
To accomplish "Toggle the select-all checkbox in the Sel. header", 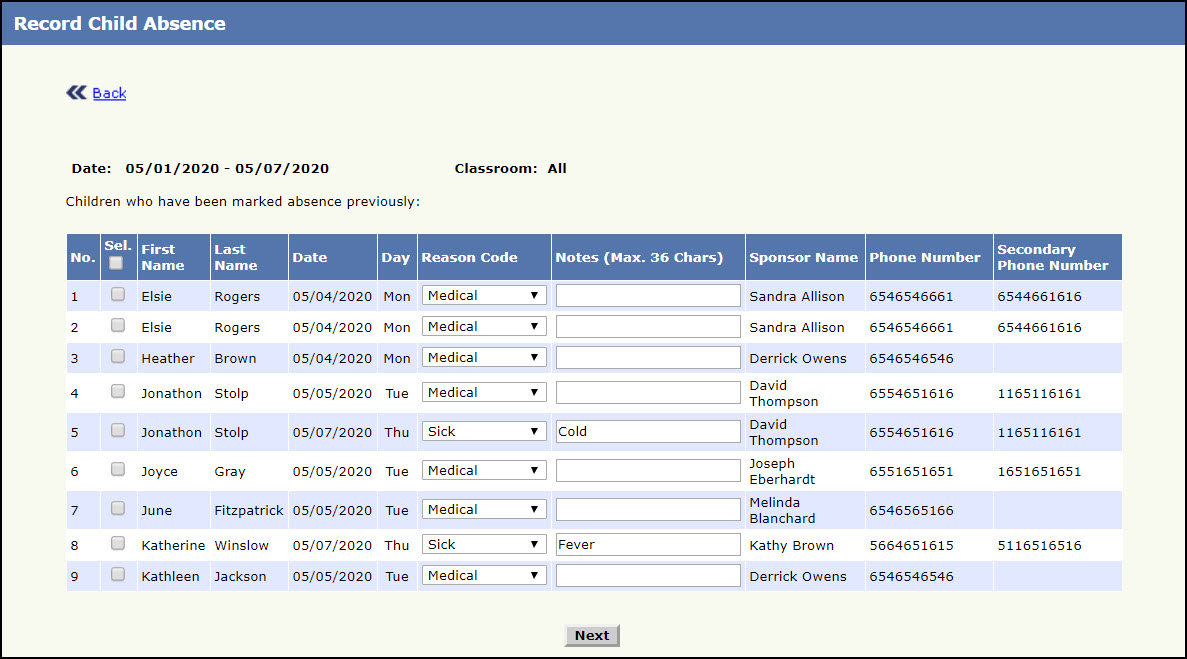I will (117, 263).
